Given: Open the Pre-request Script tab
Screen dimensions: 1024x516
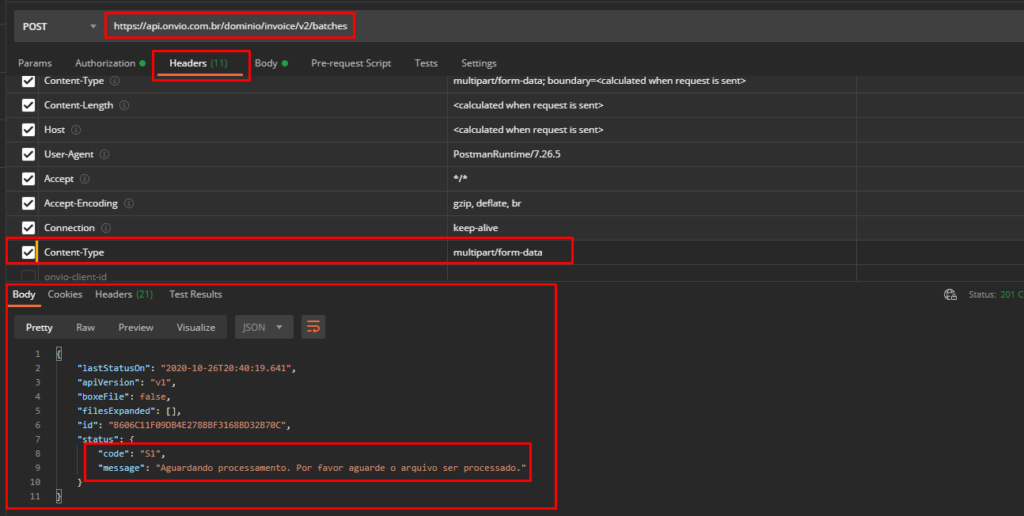Looking at the screenshot, I should pos(351,63).
